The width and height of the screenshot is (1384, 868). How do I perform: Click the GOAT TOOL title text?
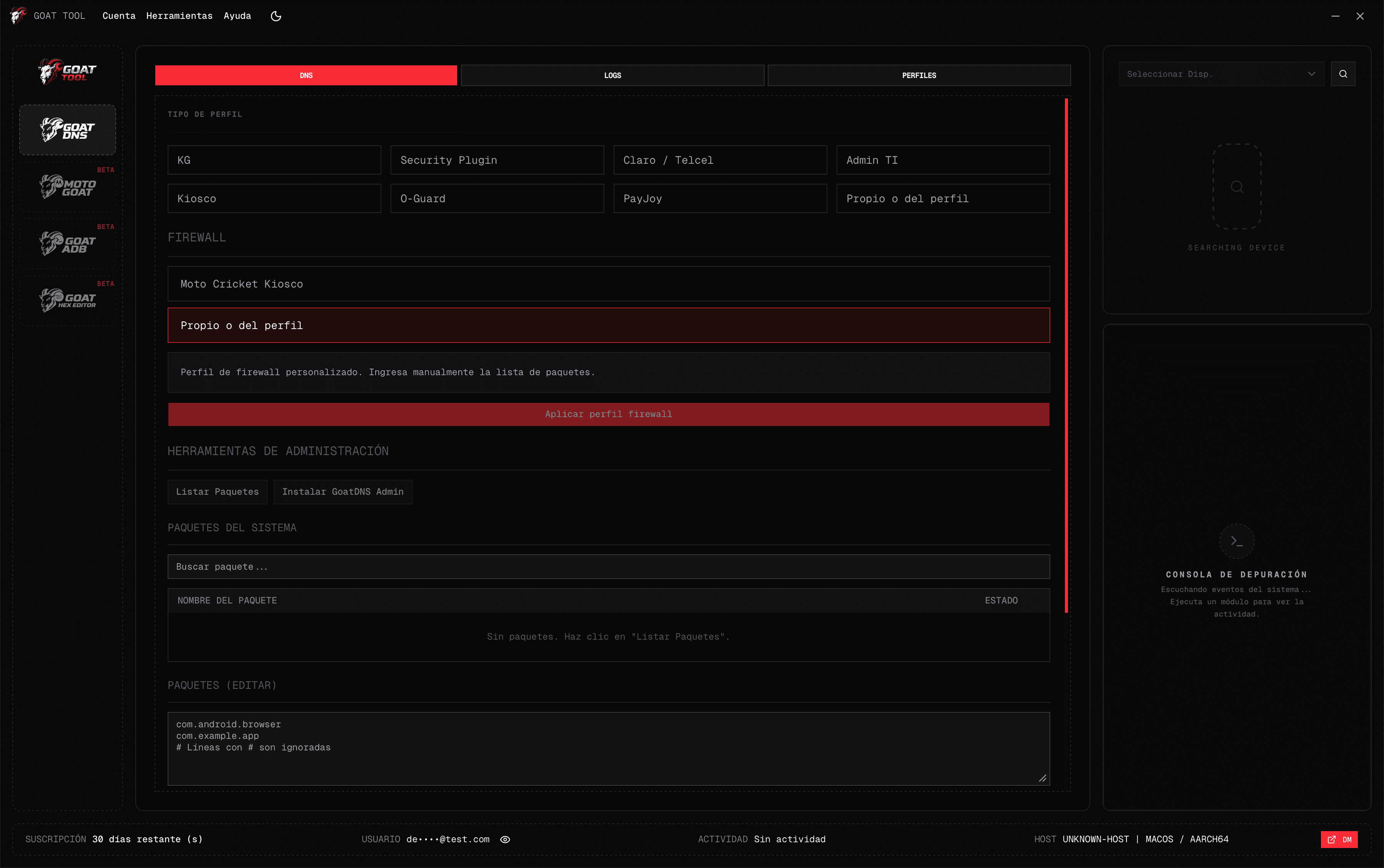coord(59,16)
